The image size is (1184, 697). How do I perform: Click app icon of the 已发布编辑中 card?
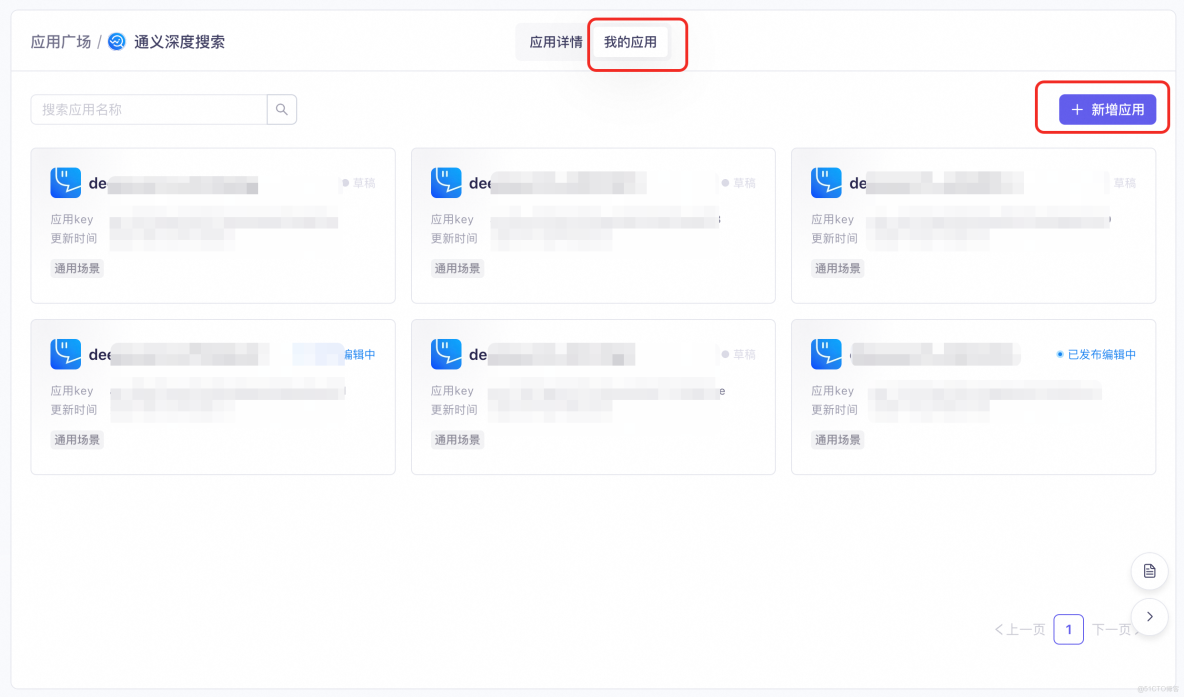(826, 354)
